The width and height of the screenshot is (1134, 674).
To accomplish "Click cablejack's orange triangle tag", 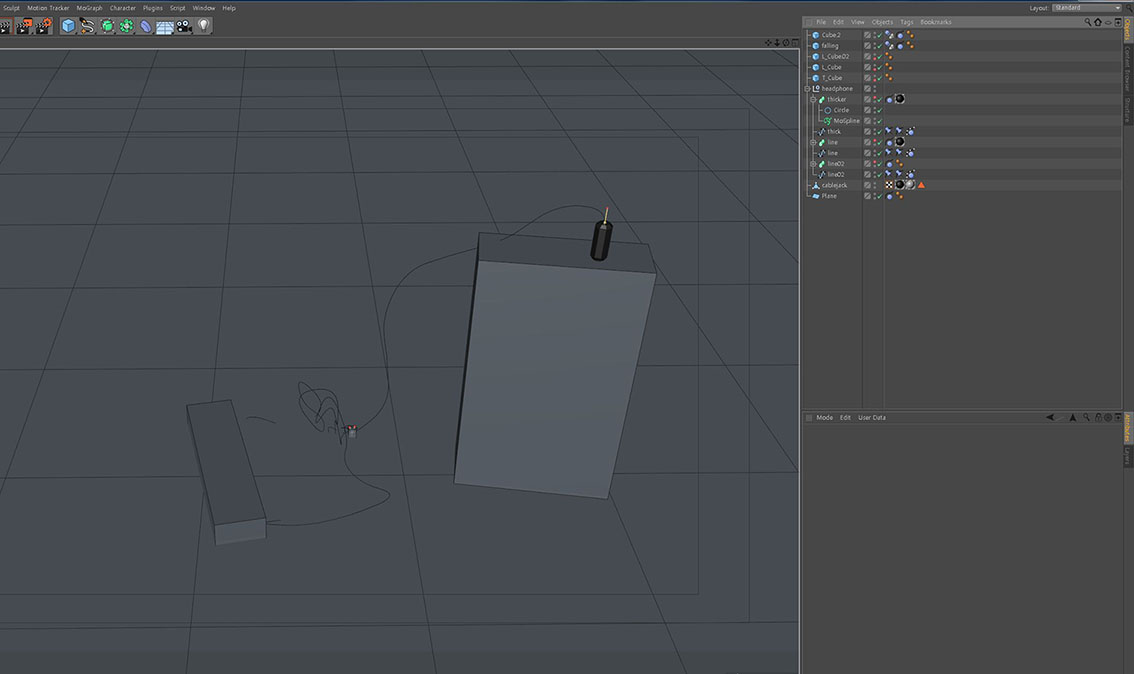I will (921, 185).
